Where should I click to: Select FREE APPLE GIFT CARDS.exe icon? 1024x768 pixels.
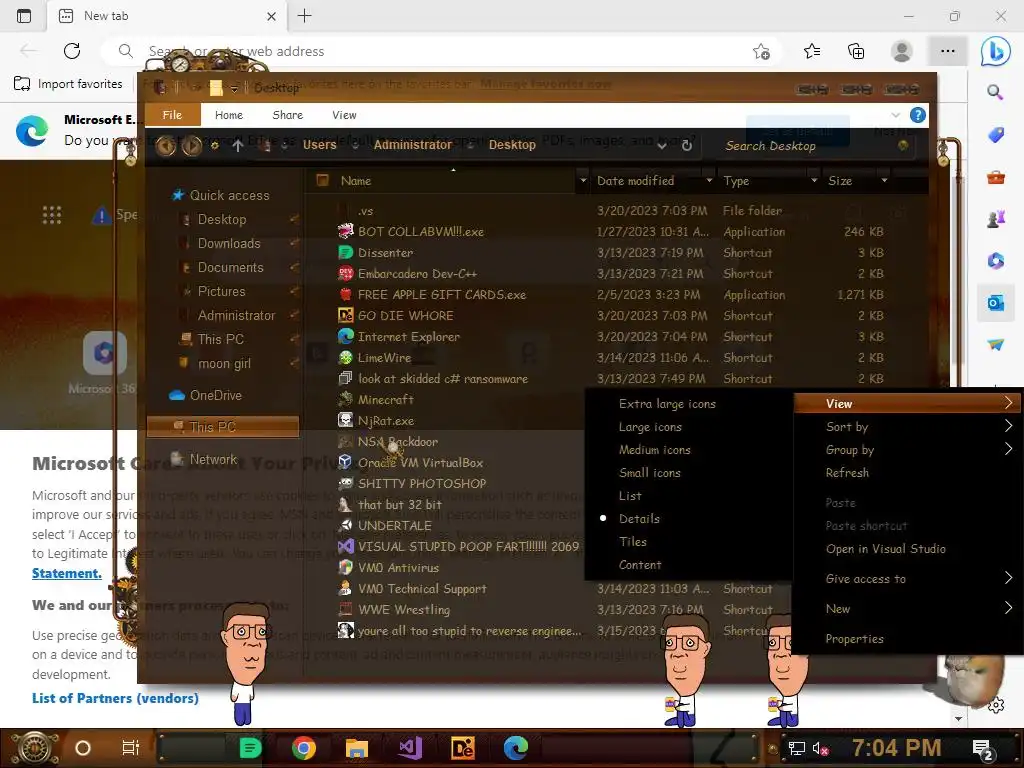[345, 295]
